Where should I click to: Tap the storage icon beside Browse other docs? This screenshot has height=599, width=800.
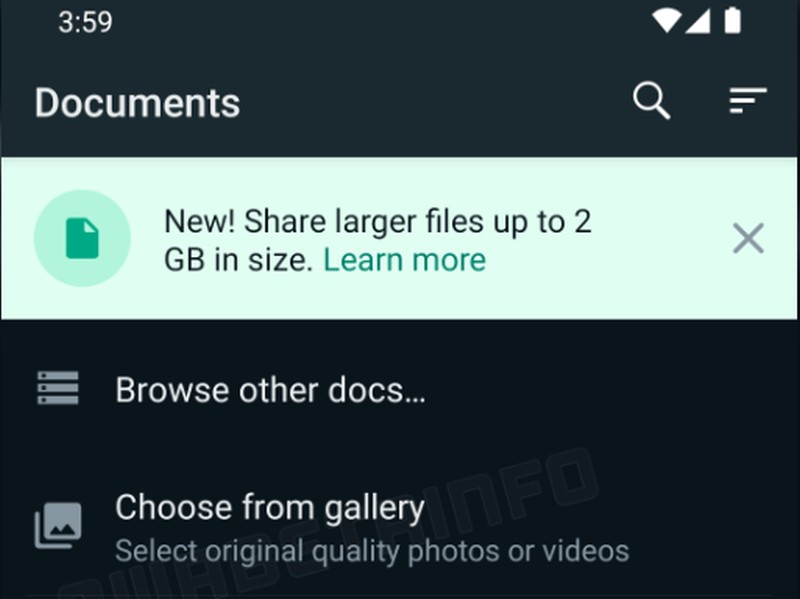click(x=58, y=388)
